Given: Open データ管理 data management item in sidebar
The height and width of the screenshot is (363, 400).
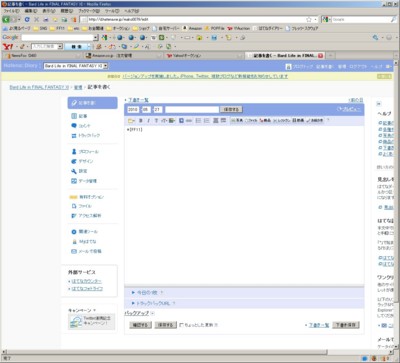Looking at the screenshot, I should (84, 181).
